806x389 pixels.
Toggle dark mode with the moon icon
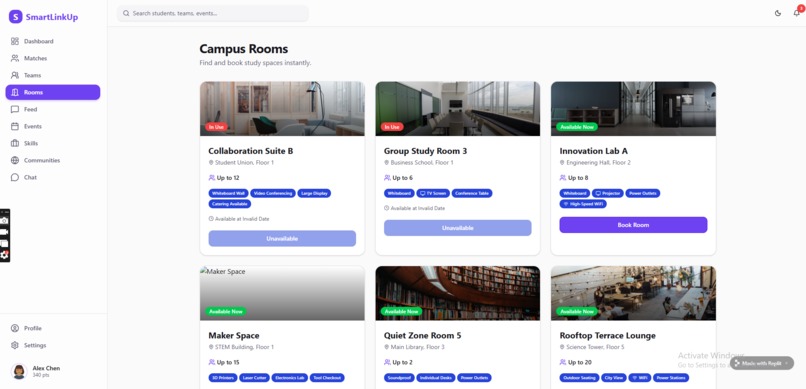[x=778, y=13]
